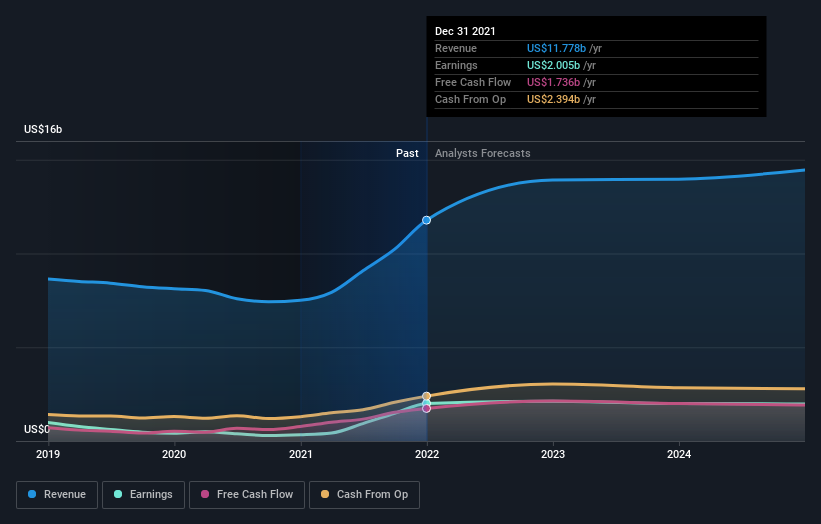
Task: Toggle the Revenue series legend button
Action: tap(57, 495)
